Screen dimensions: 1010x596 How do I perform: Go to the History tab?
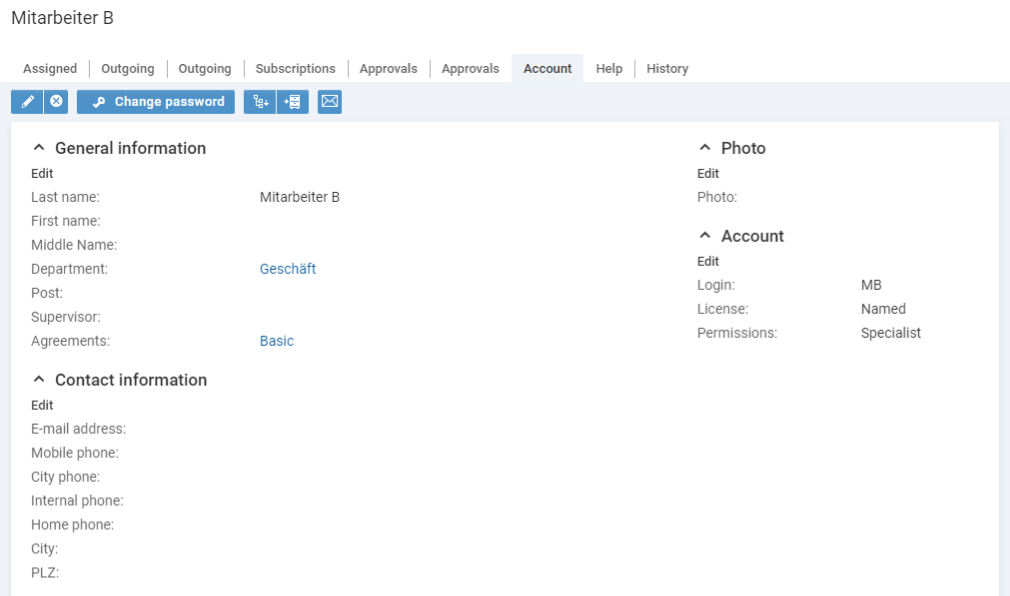point(667,69)
